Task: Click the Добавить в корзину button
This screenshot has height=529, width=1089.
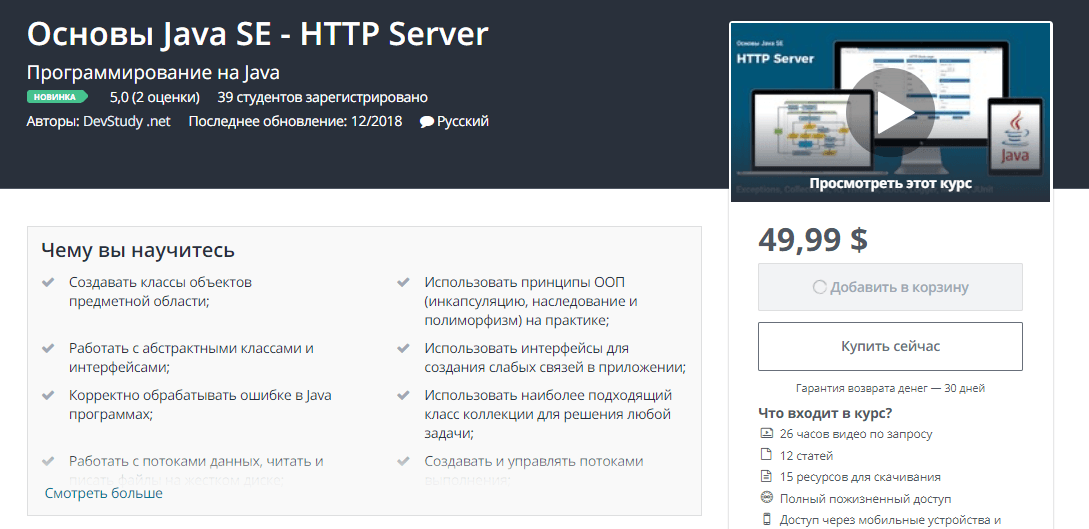Action: 890,287
